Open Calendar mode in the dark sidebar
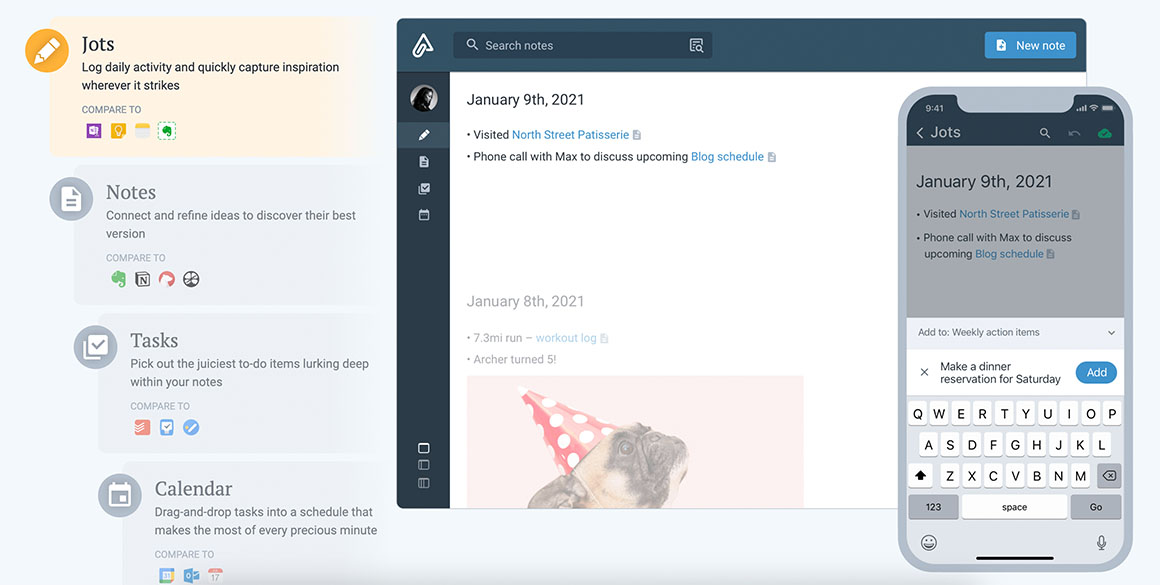The width and height of the screenshot is (1160, 585). click(424, 215)
